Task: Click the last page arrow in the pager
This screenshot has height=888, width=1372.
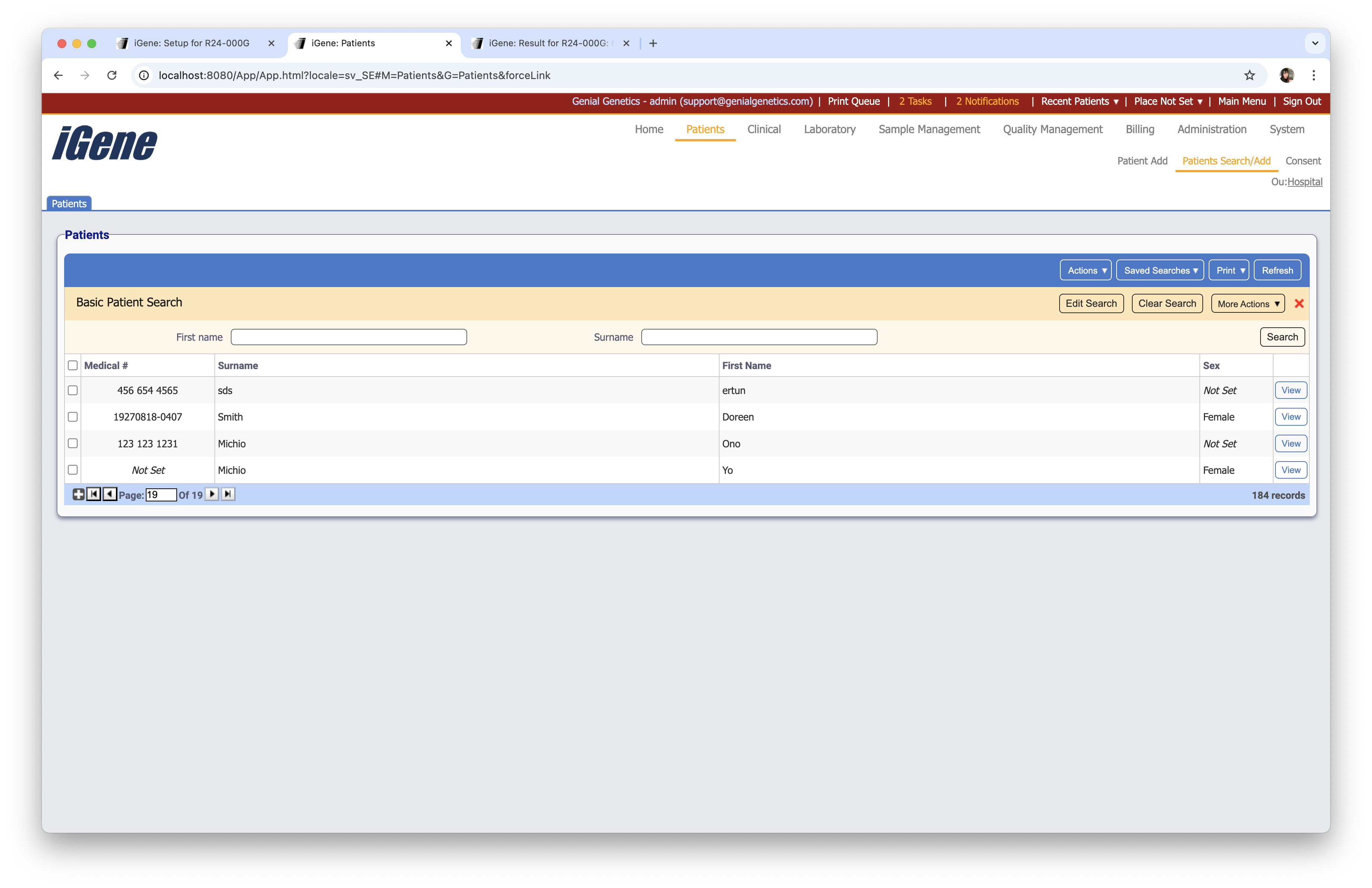Action: tap(228, 494)
